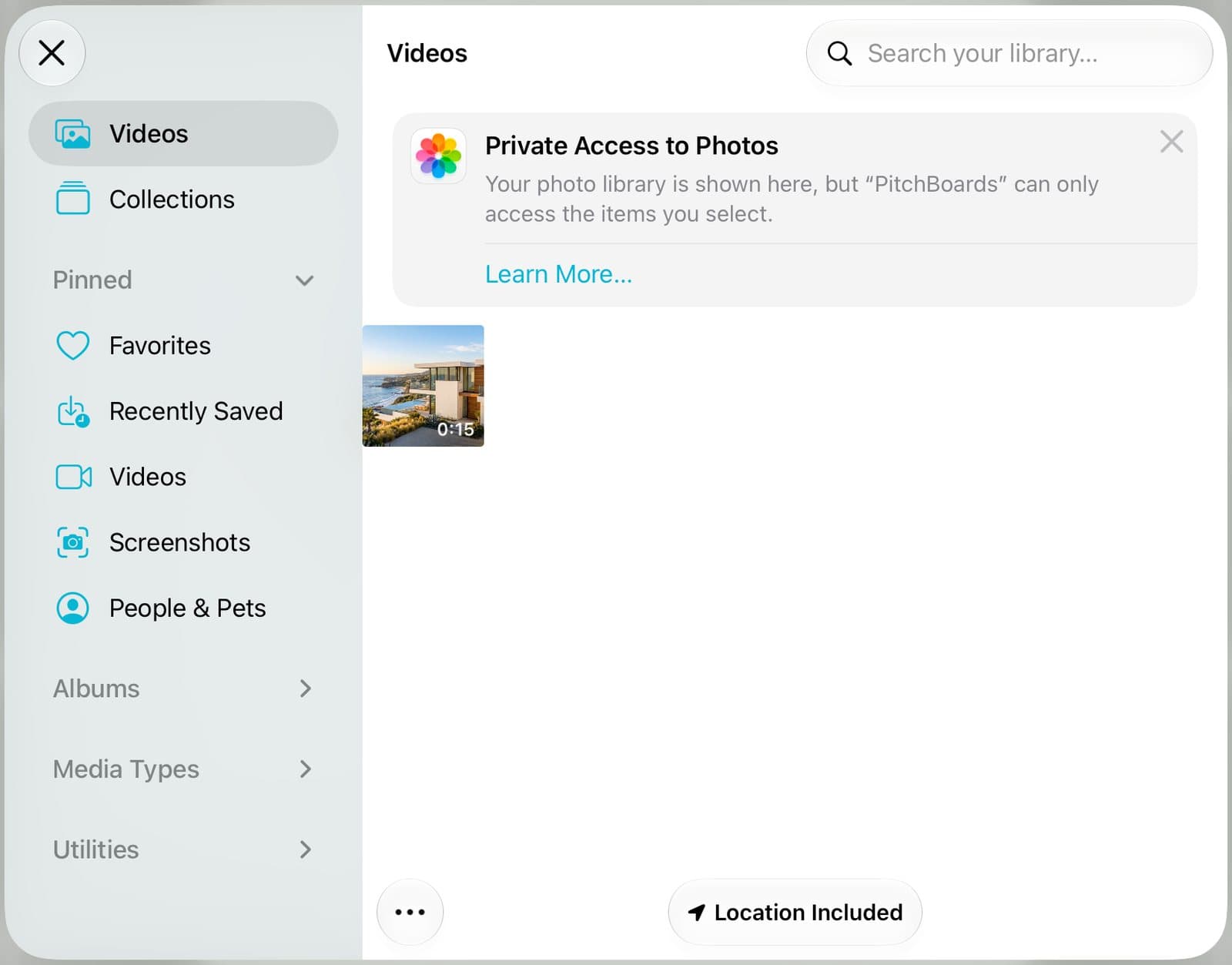
Task: Choose Favorites in the sidebar
Action: coord(160,346)
